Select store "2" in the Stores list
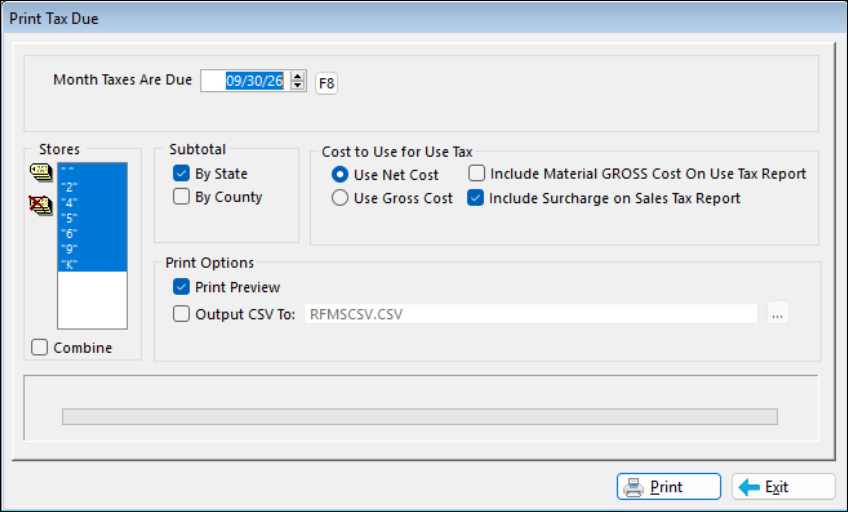 pyautogui.click(x=92, y=187)
